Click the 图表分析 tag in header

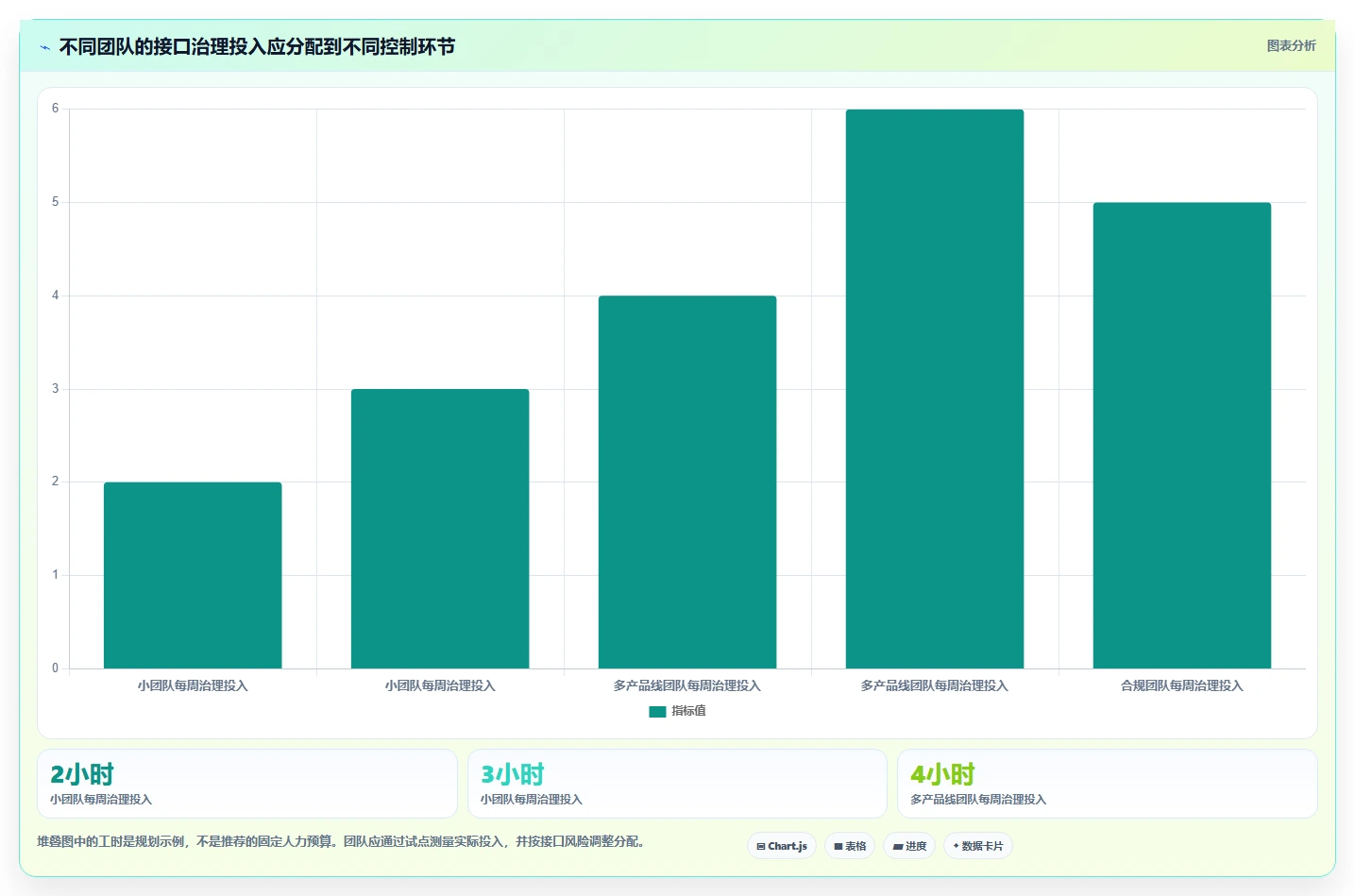pyautogui.click(x=1291, y=45)
